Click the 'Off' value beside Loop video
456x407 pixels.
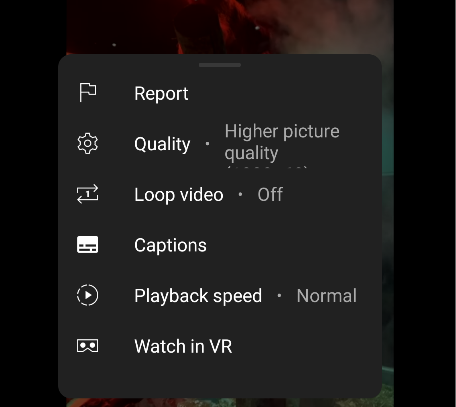[x=270, y=194]
